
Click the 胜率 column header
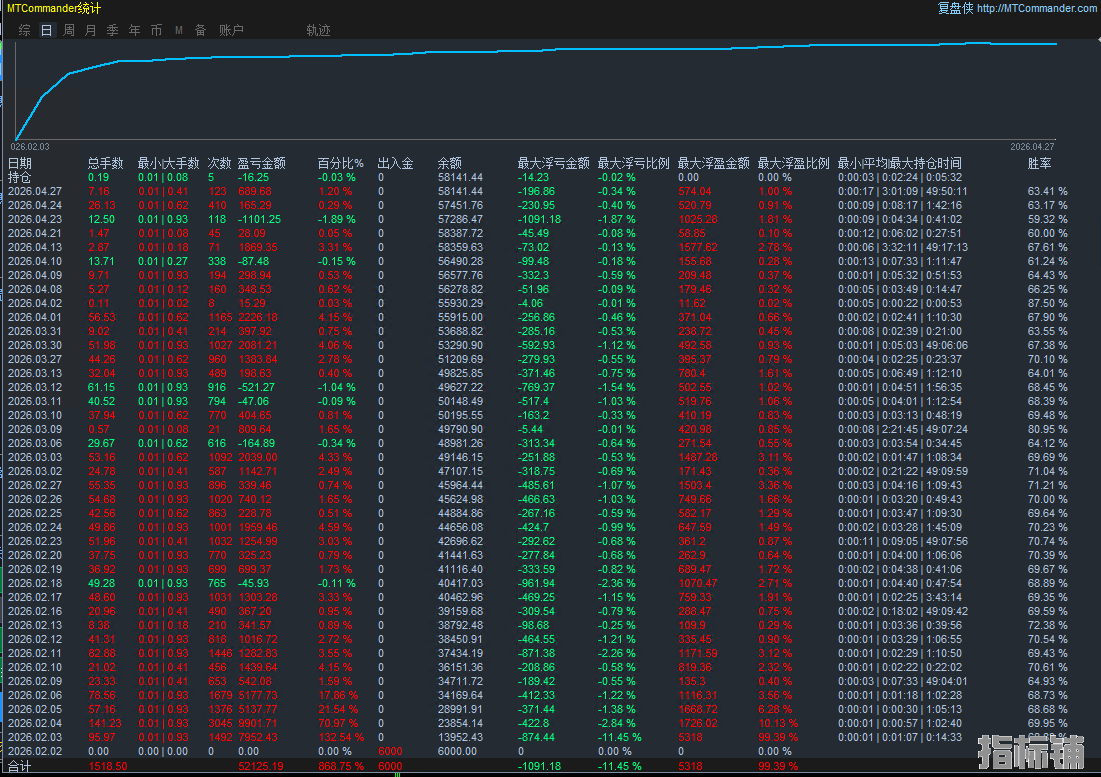tap(1039, 163)
